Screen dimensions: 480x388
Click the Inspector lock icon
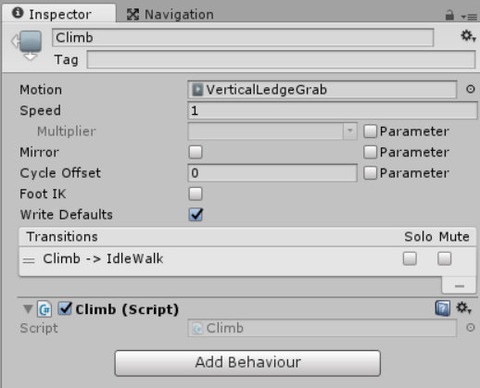[x=450, y=15]
